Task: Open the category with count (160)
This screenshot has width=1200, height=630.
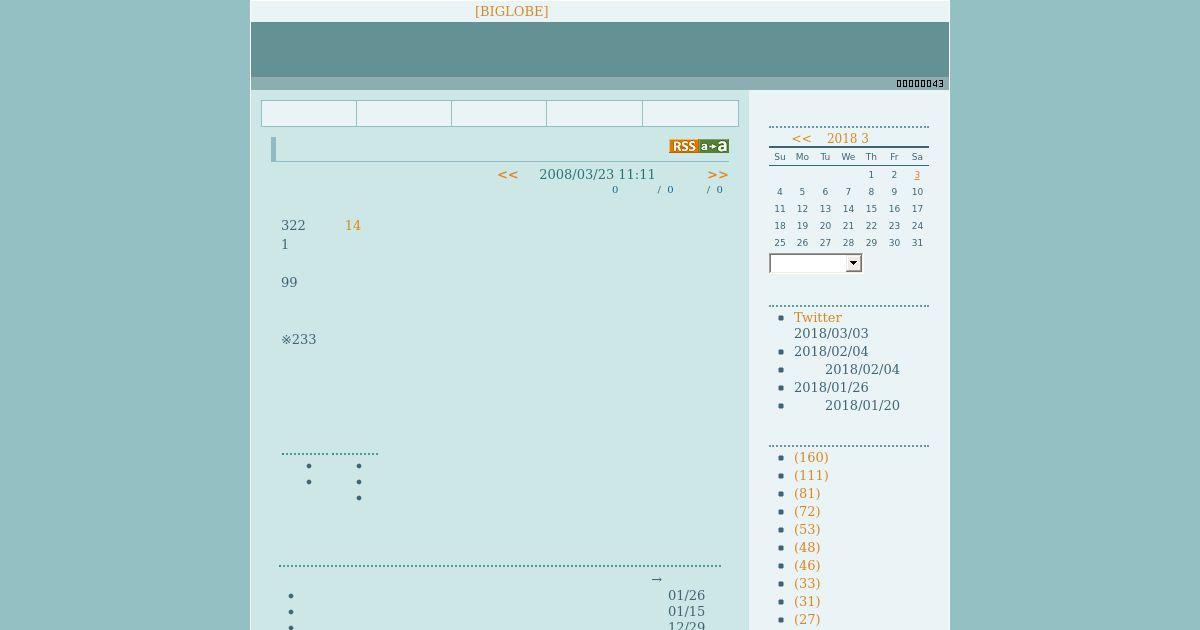Action: [811, 458]
